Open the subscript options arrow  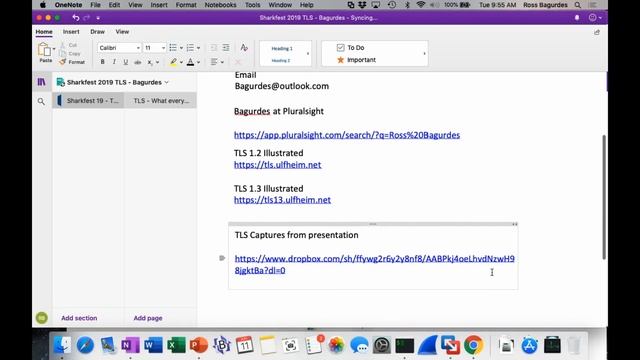(x=157, y=62)
